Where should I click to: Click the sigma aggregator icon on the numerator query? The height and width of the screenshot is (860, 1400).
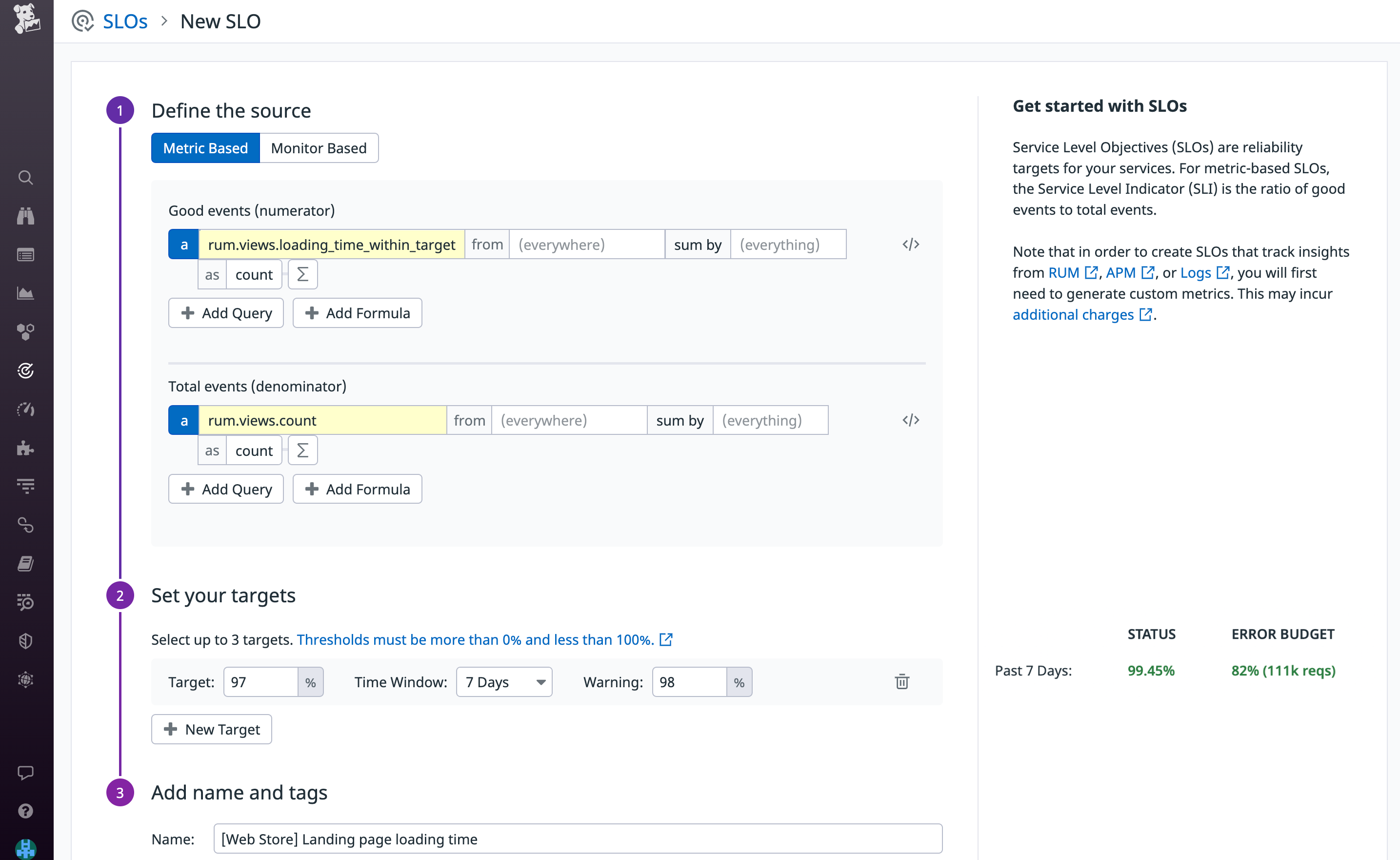302,274
